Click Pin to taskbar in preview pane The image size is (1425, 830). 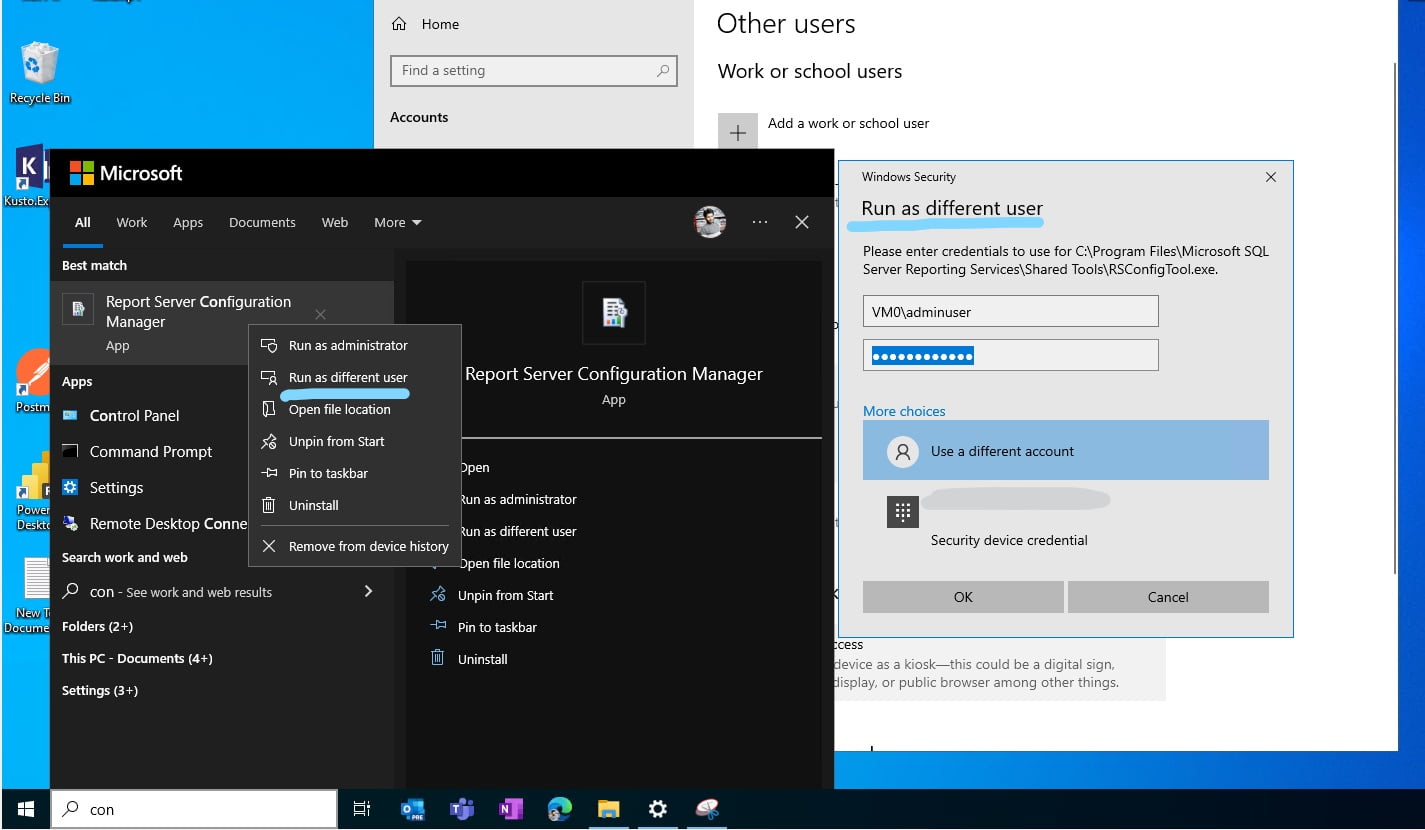click(x=484, y=627)
